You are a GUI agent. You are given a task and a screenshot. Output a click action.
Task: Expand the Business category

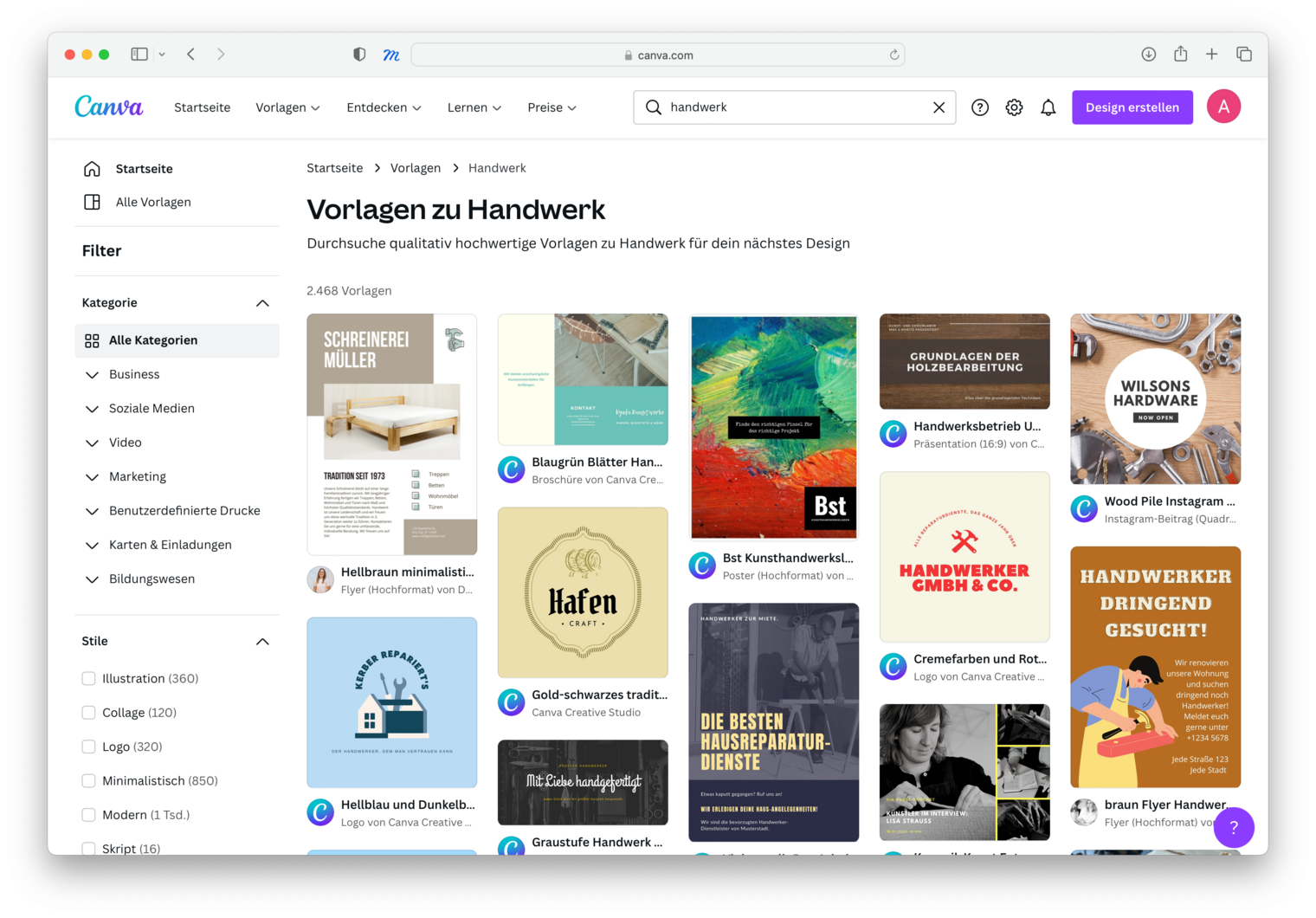click(x=93, y=374)
